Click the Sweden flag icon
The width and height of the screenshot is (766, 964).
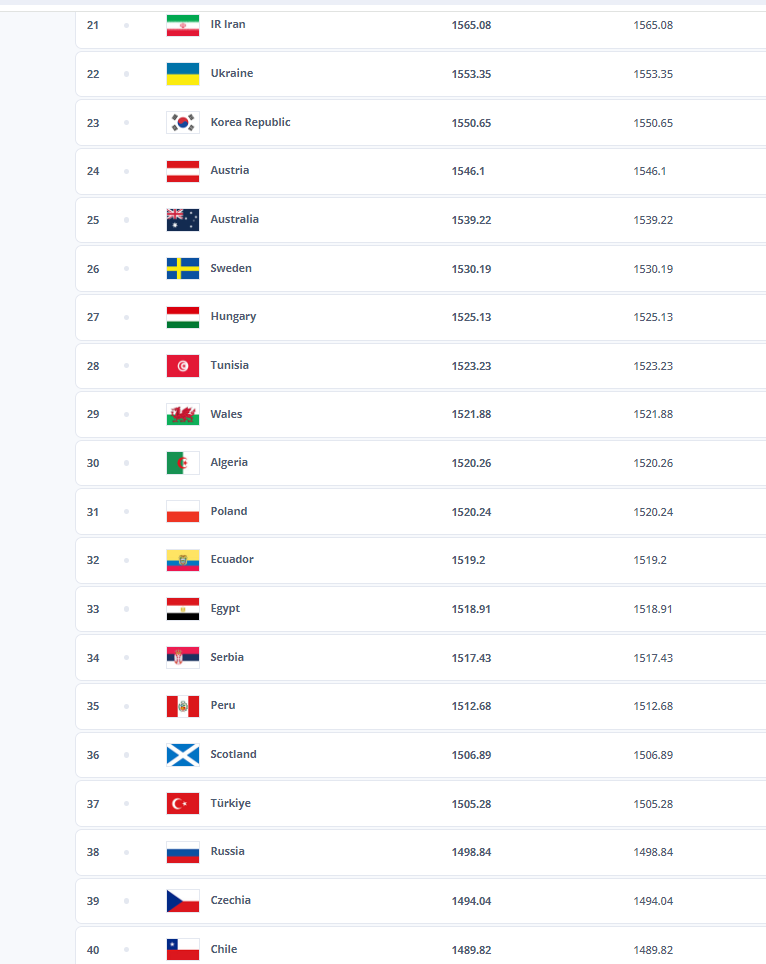[x=182, y=268]
